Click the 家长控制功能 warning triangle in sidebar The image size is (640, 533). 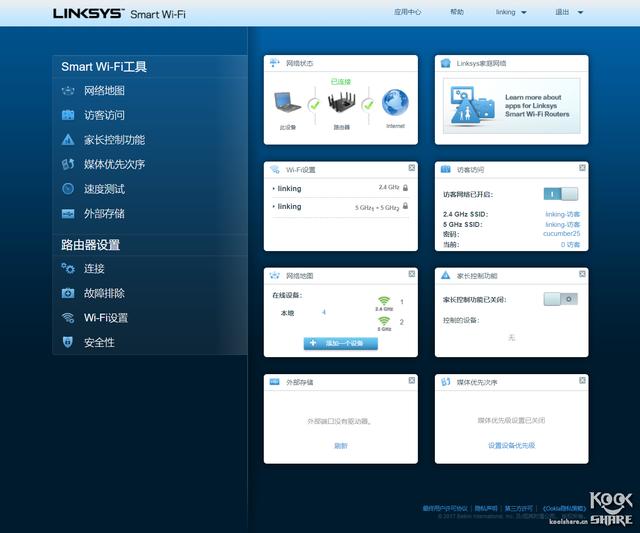click(x=68, y=140)
